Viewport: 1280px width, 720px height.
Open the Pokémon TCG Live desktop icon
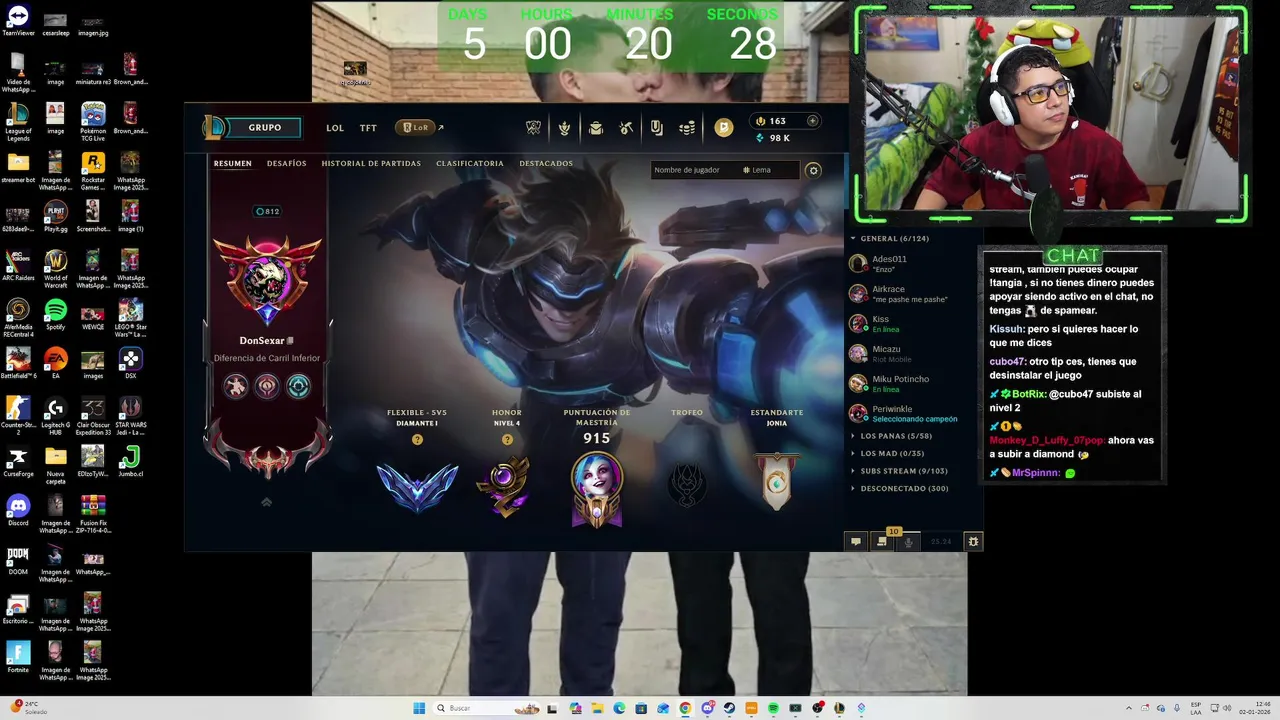pyautogui.click(x=92, y=120)
